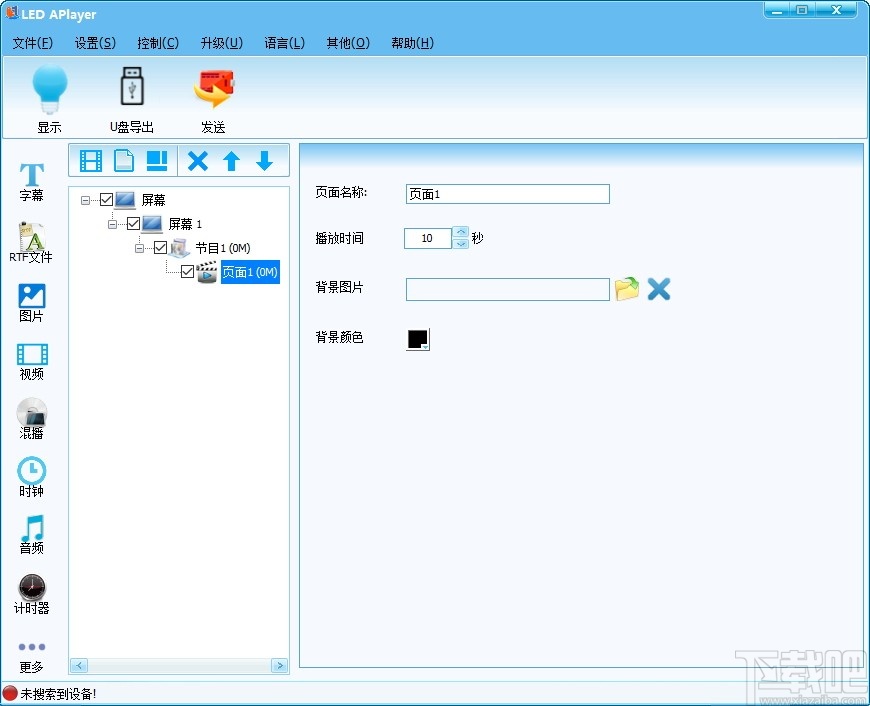Select the 视频 (video) sidebar tool
870x706 pixels.
31,360
